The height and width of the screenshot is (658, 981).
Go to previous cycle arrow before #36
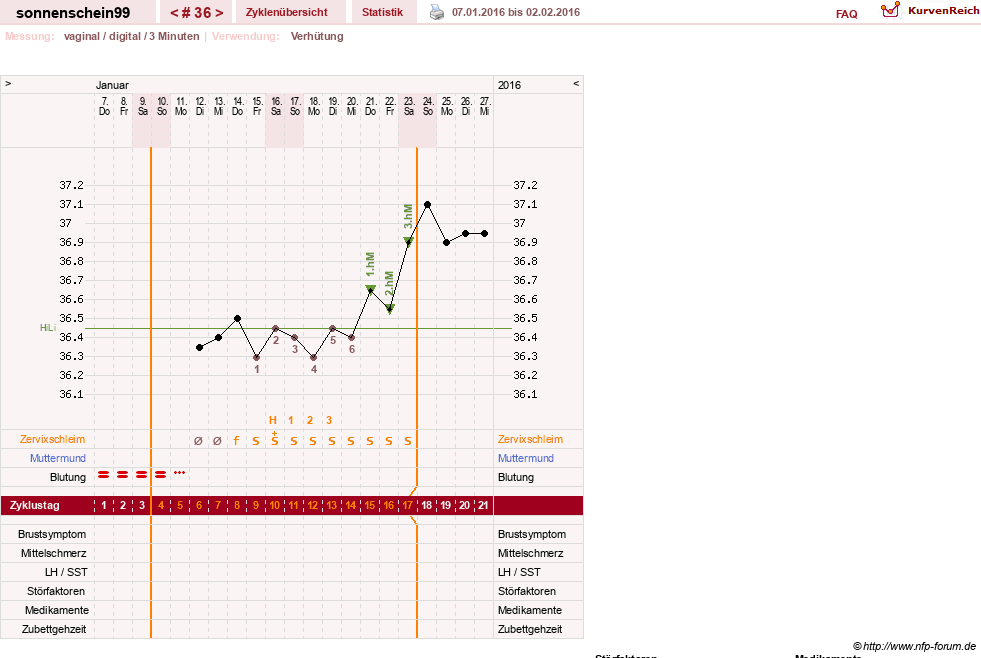(175, 13)
